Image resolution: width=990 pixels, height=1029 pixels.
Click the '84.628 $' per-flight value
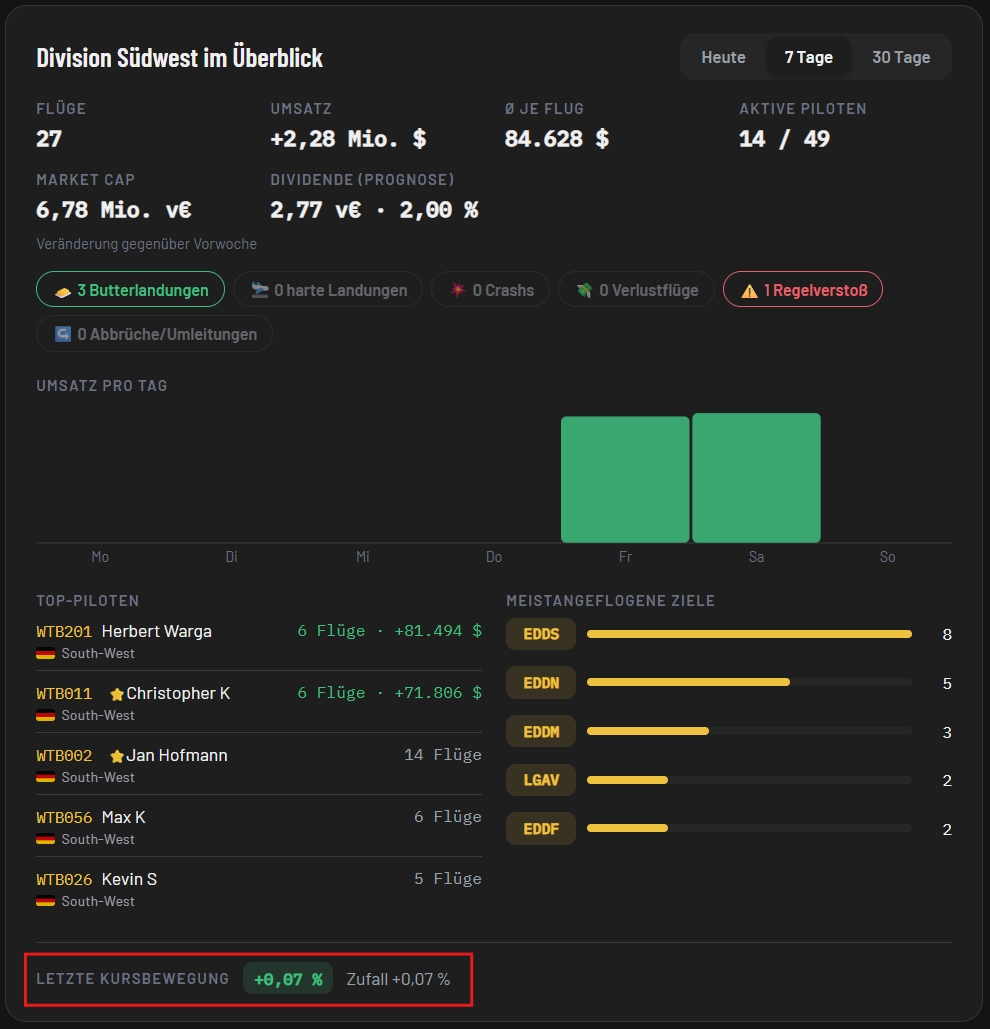pos(557,139)
